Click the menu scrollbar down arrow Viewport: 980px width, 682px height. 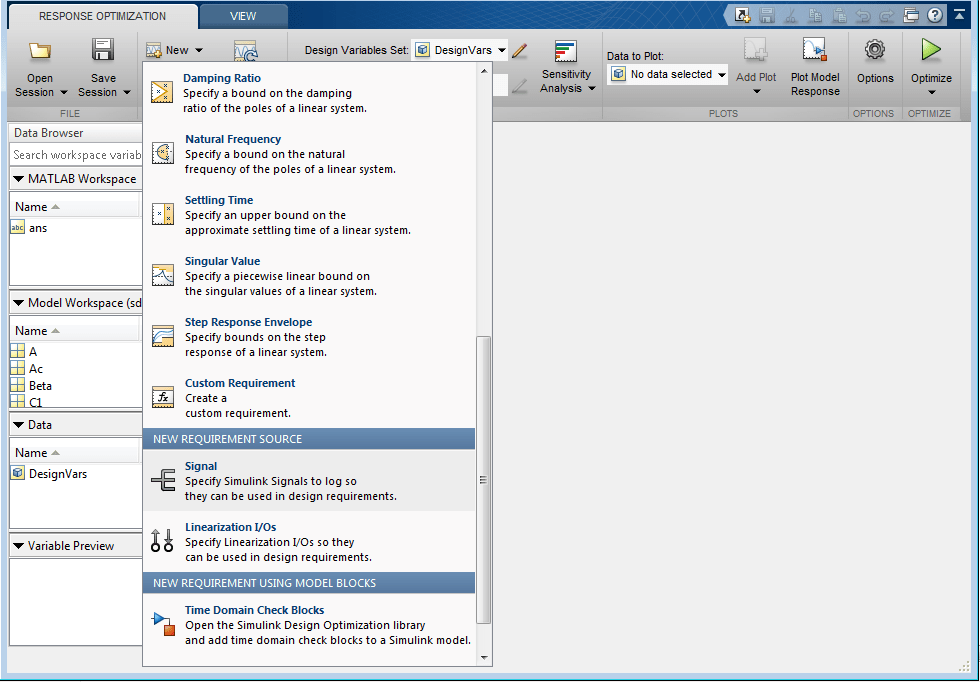(x=484, y=658)
